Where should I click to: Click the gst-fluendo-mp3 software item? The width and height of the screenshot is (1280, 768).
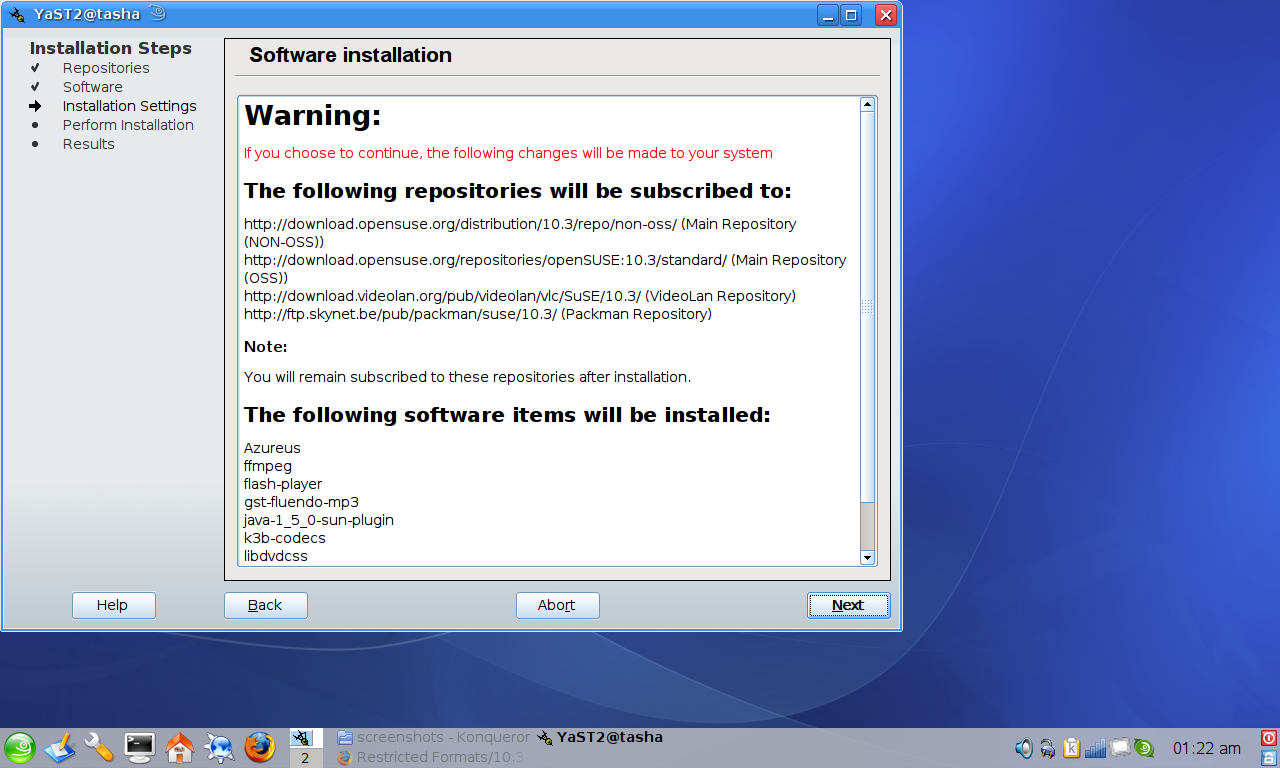pyautogui.click(x=301, y=502)
